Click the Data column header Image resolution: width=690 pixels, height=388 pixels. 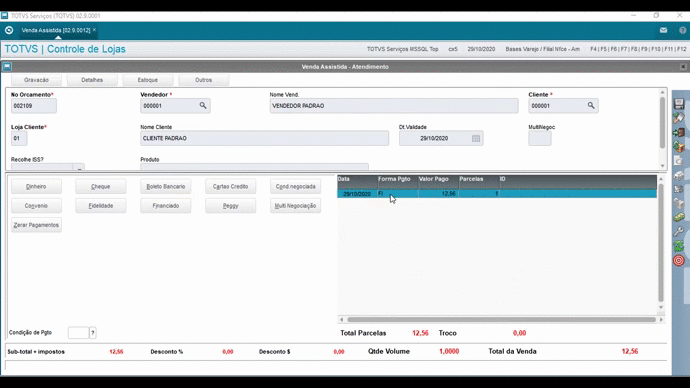tap(357, 179)
